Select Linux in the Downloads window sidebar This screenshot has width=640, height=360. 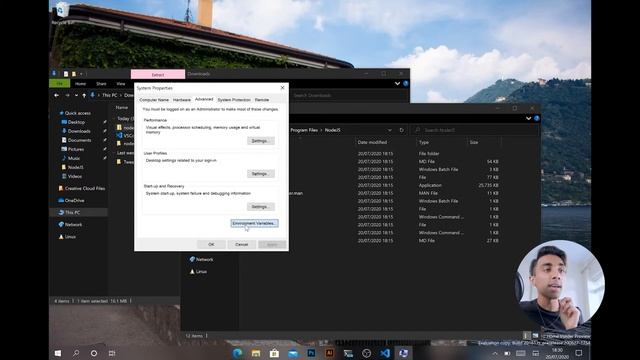70,237
